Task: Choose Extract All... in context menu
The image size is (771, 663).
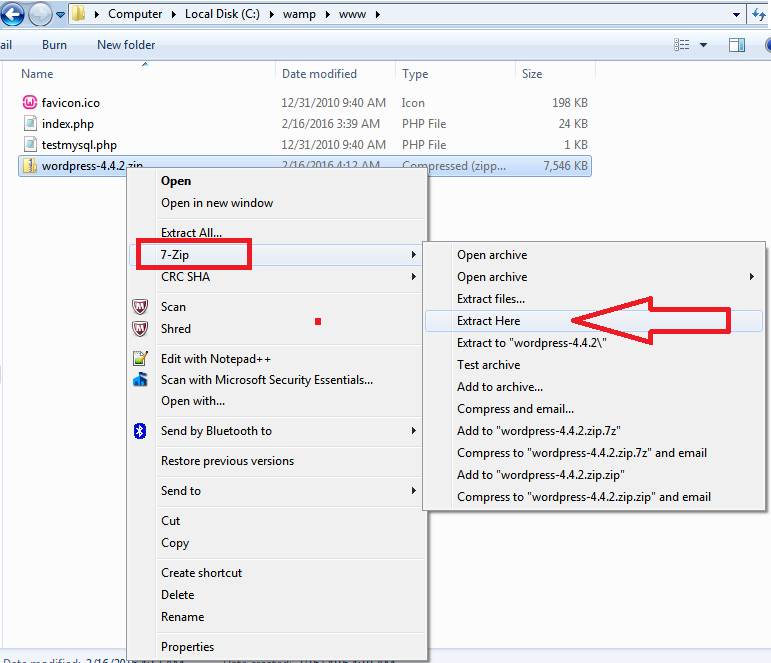Action: point(277,233)
